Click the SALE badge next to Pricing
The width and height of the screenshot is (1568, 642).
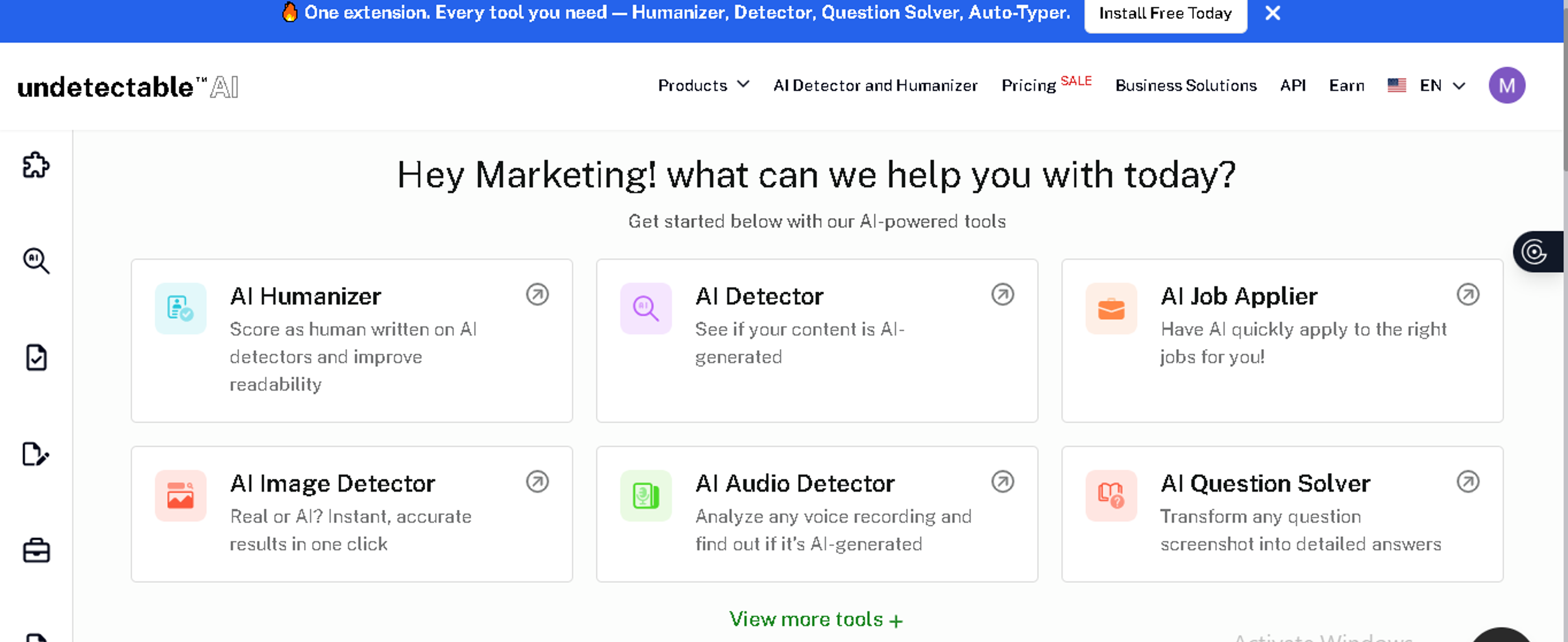click(x=1076, y=80)
